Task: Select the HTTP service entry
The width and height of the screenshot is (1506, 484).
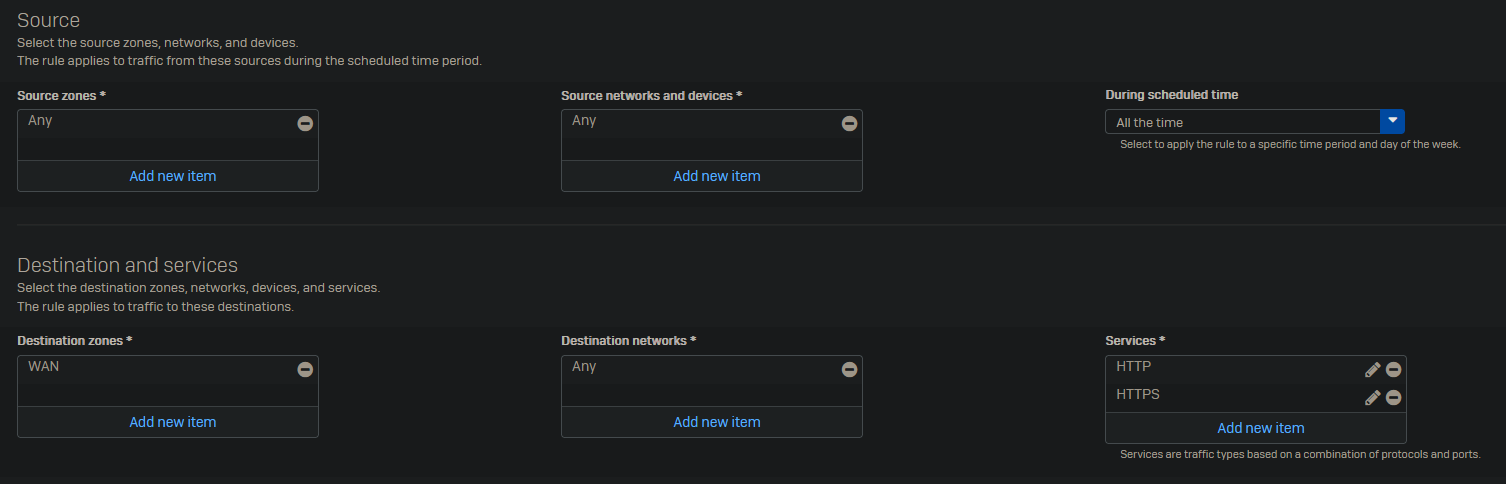Action: 1134,367
